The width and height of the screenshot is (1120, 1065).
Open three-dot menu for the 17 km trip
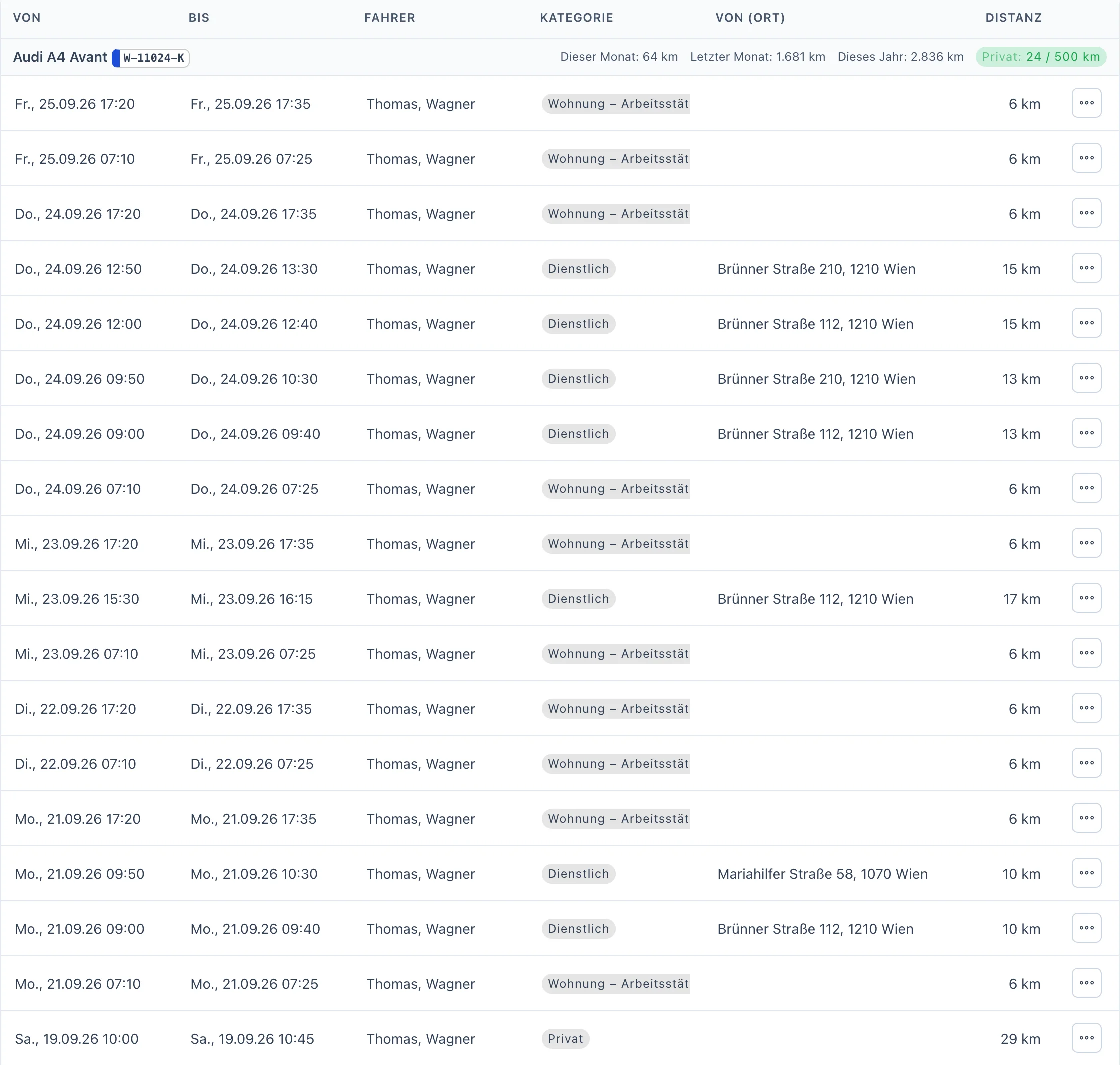pyautogui.click(x=1086, y=598)
